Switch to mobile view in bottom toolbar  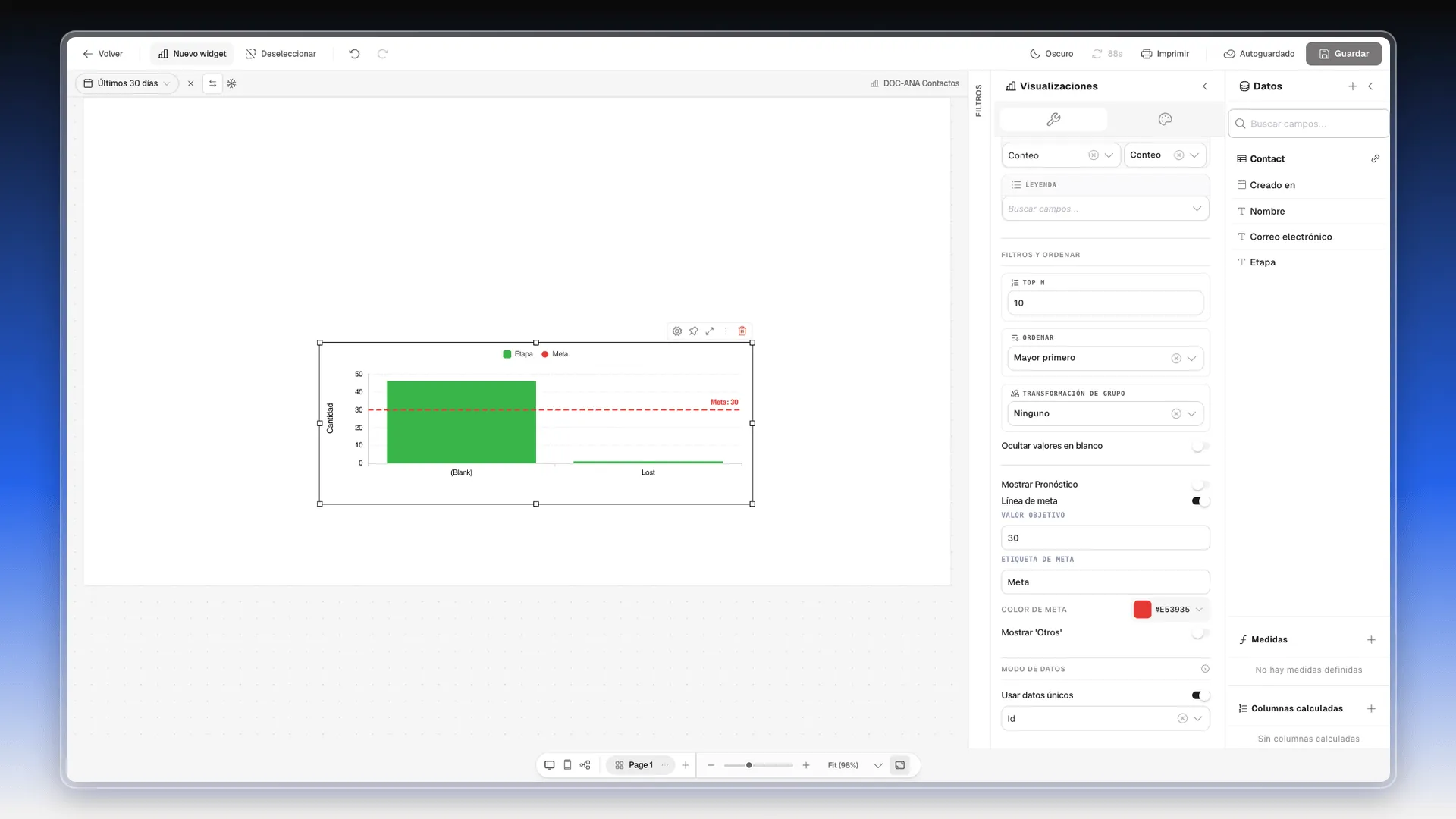[x=567, y=765]
